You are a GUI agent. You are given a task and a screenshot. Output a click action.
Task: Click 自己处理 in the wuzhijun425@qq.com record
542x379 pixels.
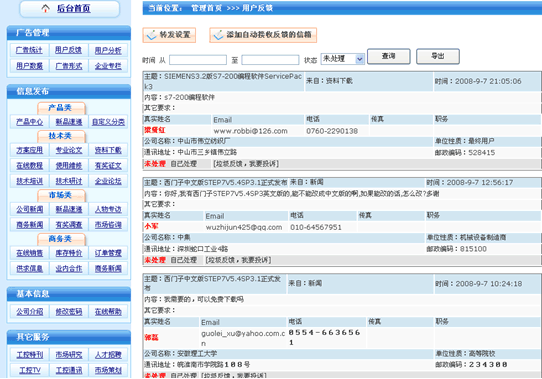(x=184, y=260)
